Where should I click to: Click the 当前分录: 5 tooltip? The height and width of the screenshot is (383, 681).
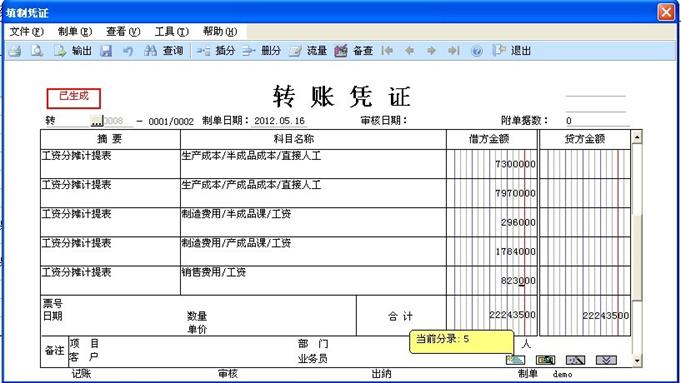click(462, 341)
